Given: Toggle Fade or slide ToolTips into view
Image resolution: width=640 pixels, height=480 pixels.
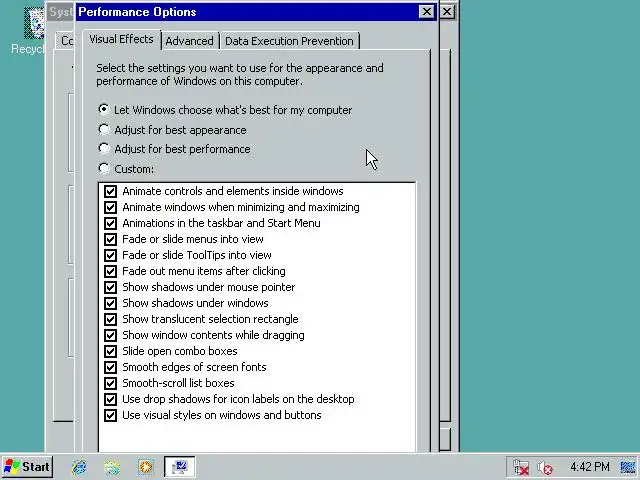Looking at the screenshot, I should tap(110, 255).
